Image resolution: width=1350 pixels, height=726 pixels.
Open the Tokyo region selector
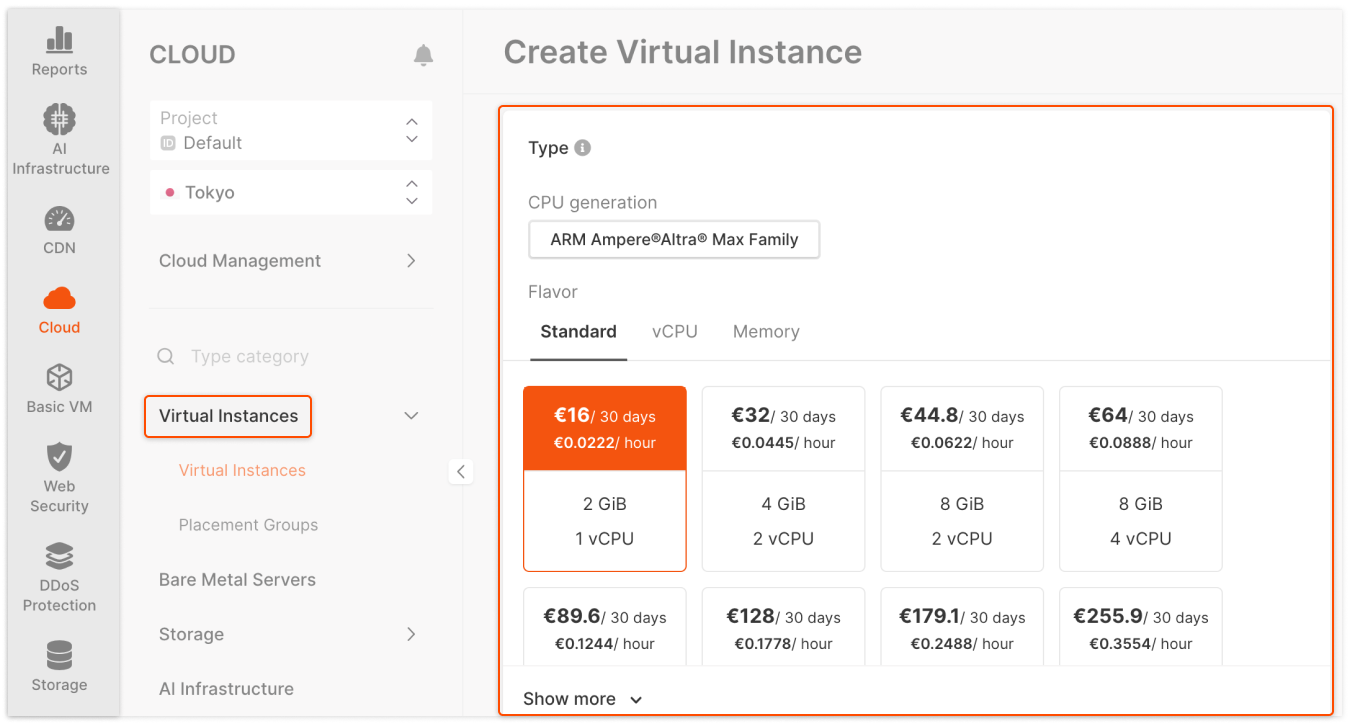pos(291,192)
